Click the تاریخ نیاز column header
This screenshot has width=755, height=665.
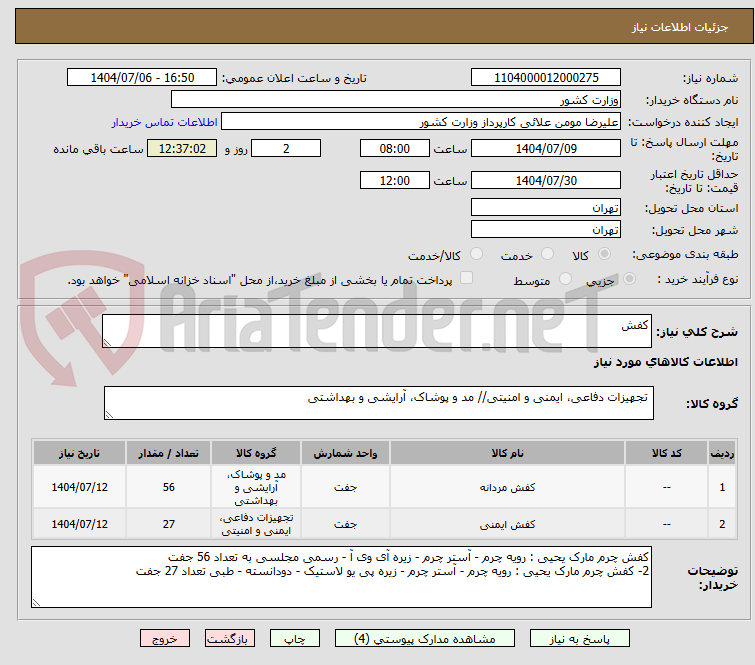[79, 453]
